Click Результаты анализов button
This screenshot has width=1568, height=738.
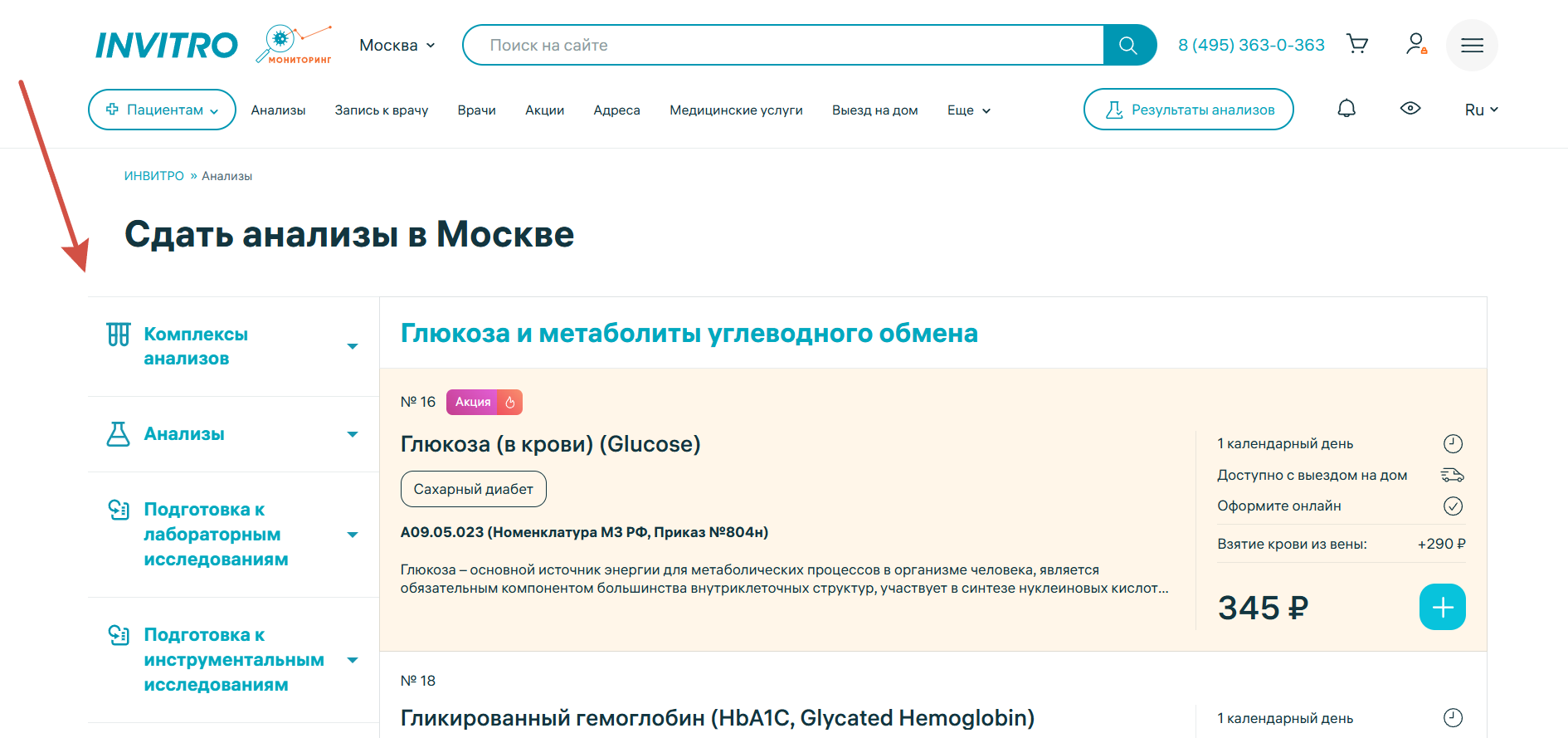click(x=1188, y=110)
